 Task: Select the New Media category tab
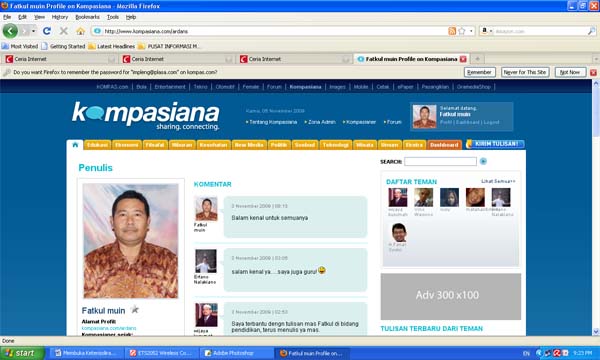(x=249, y=145)
